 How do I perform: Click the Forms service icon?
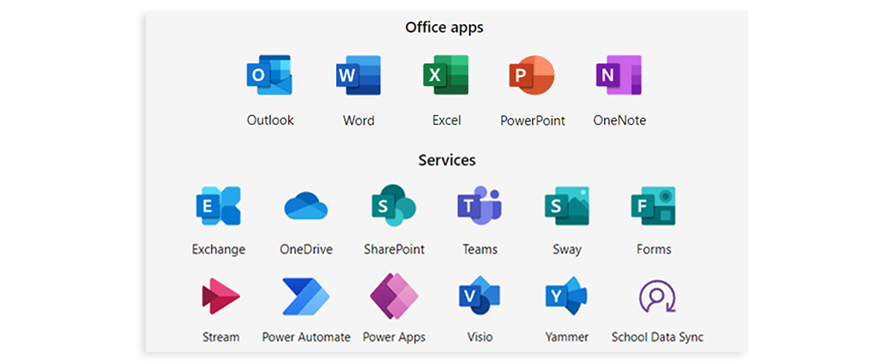coord(654,205)
